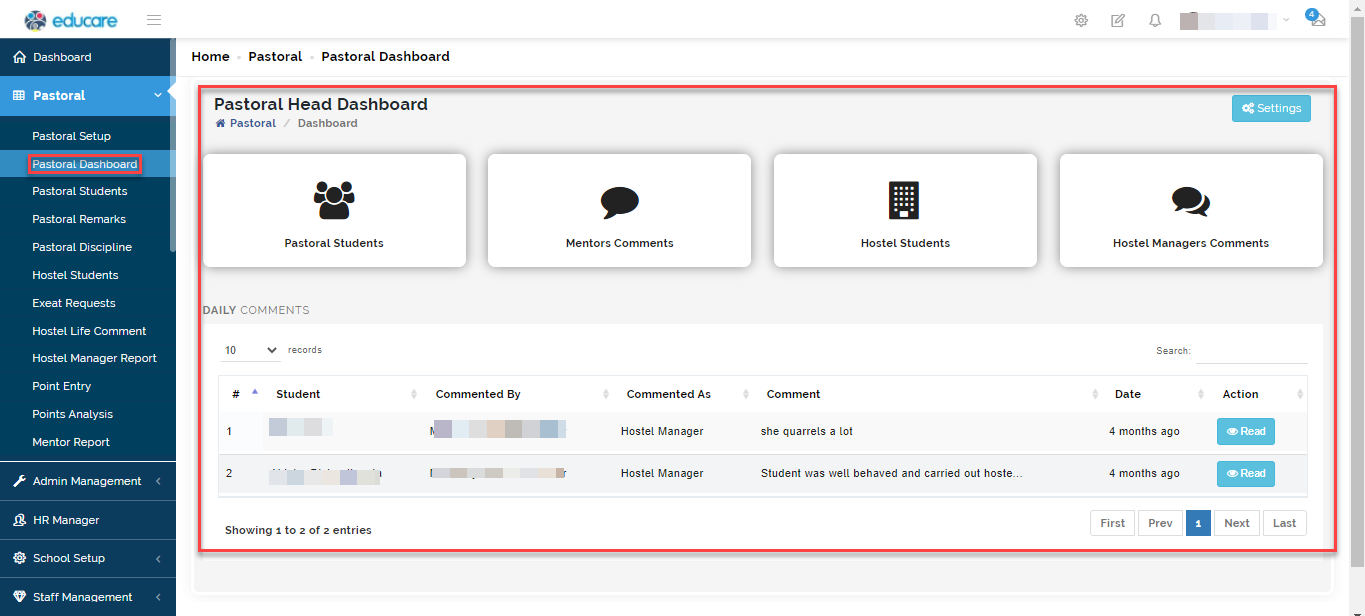Open Pastoral Students in sidebar
1365x616 pixels.
(x=80, y=191)
